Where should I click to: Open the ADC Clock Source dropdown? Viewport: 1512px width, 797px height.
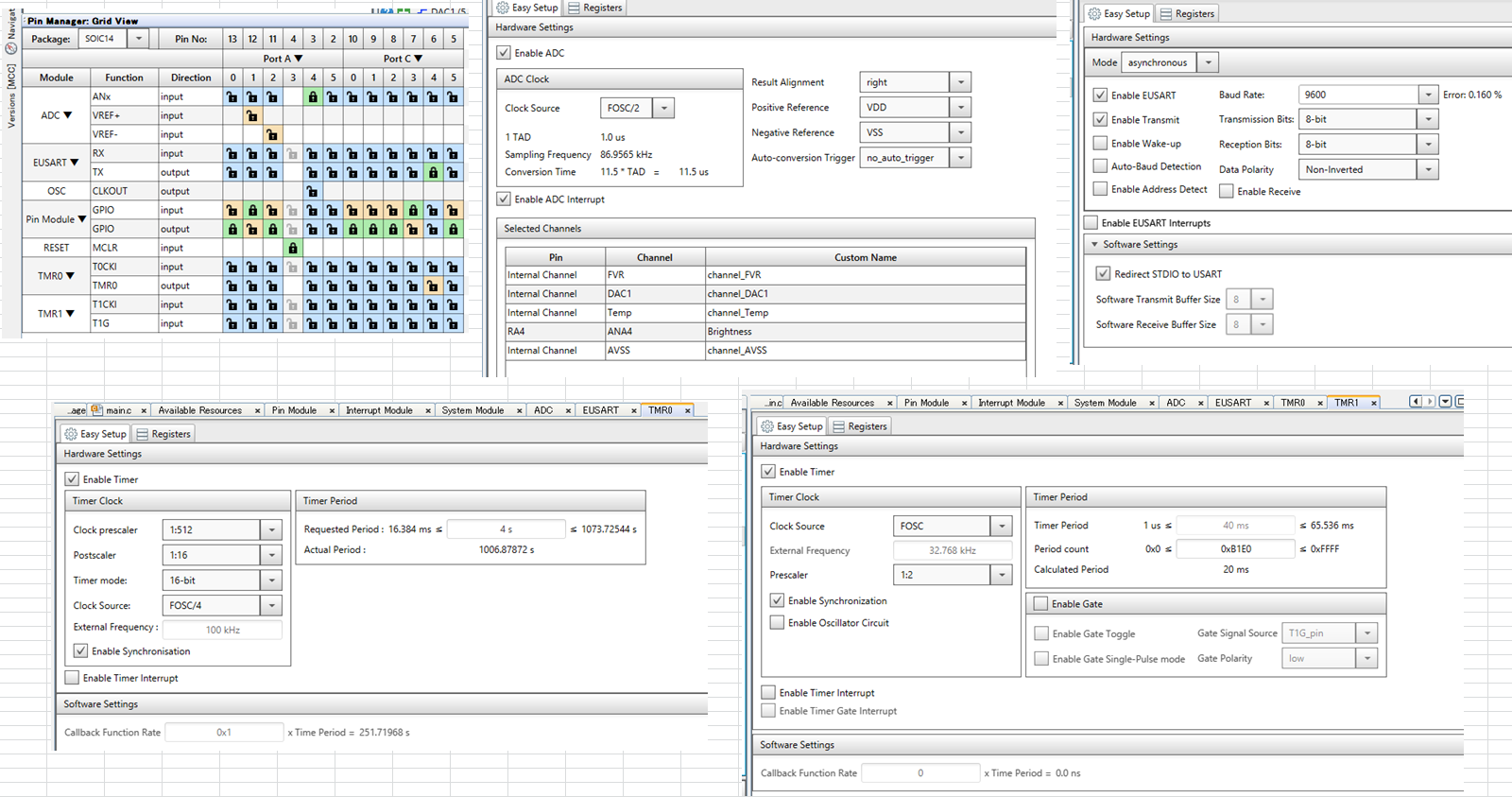click(664, 109)
